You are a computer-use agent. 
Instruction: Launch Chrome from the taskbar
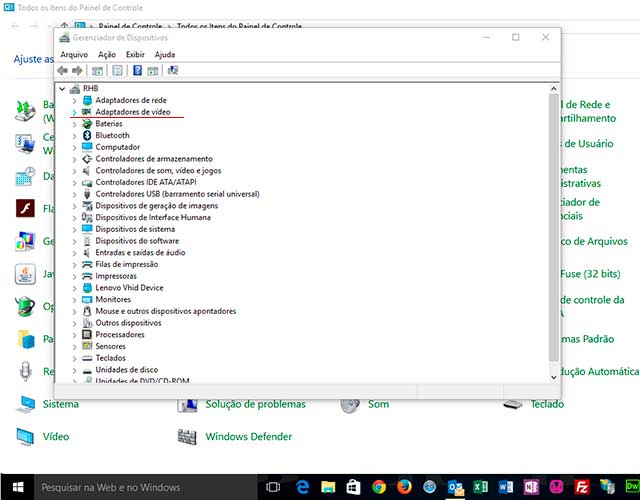click(379, 487)
